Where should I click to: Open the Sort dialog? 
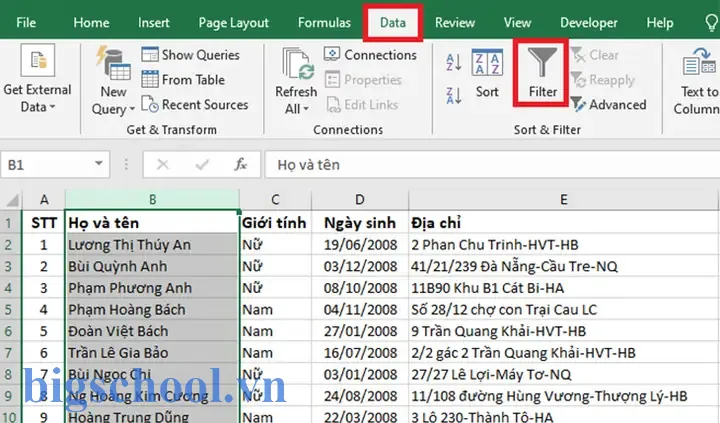487,73
